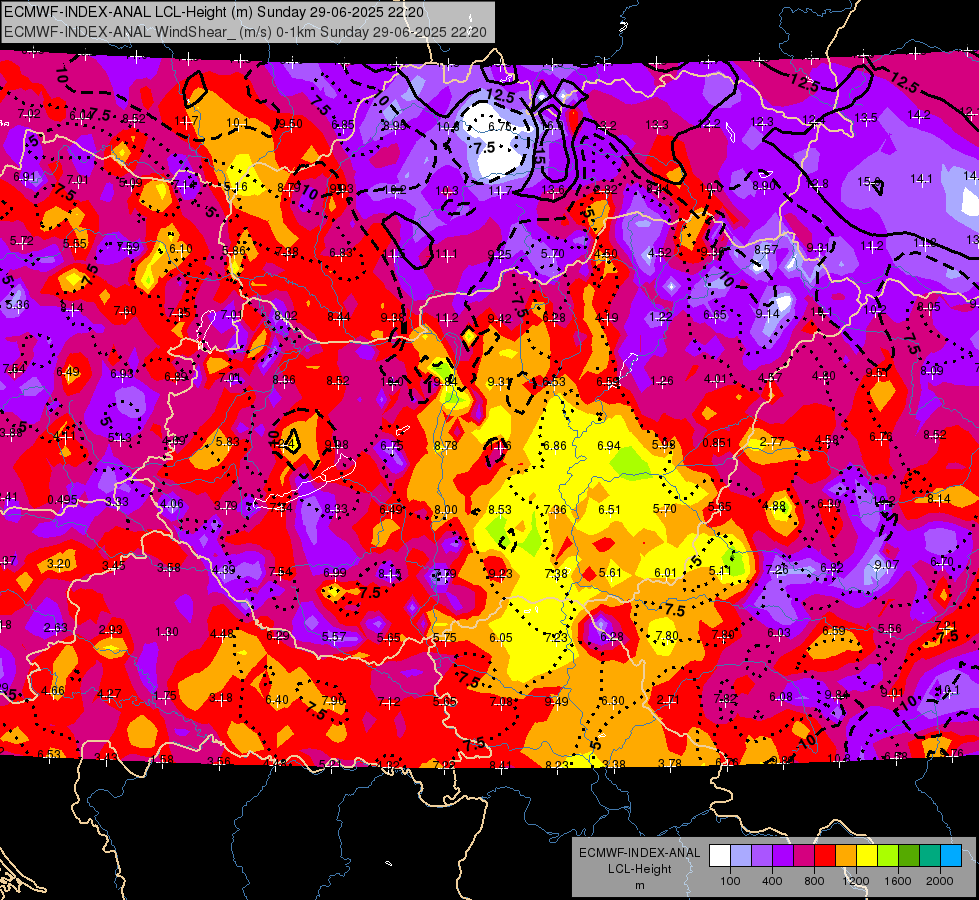
Task: Click the map value 7.36
Action: pyautogui.click(x=555, y=510)
